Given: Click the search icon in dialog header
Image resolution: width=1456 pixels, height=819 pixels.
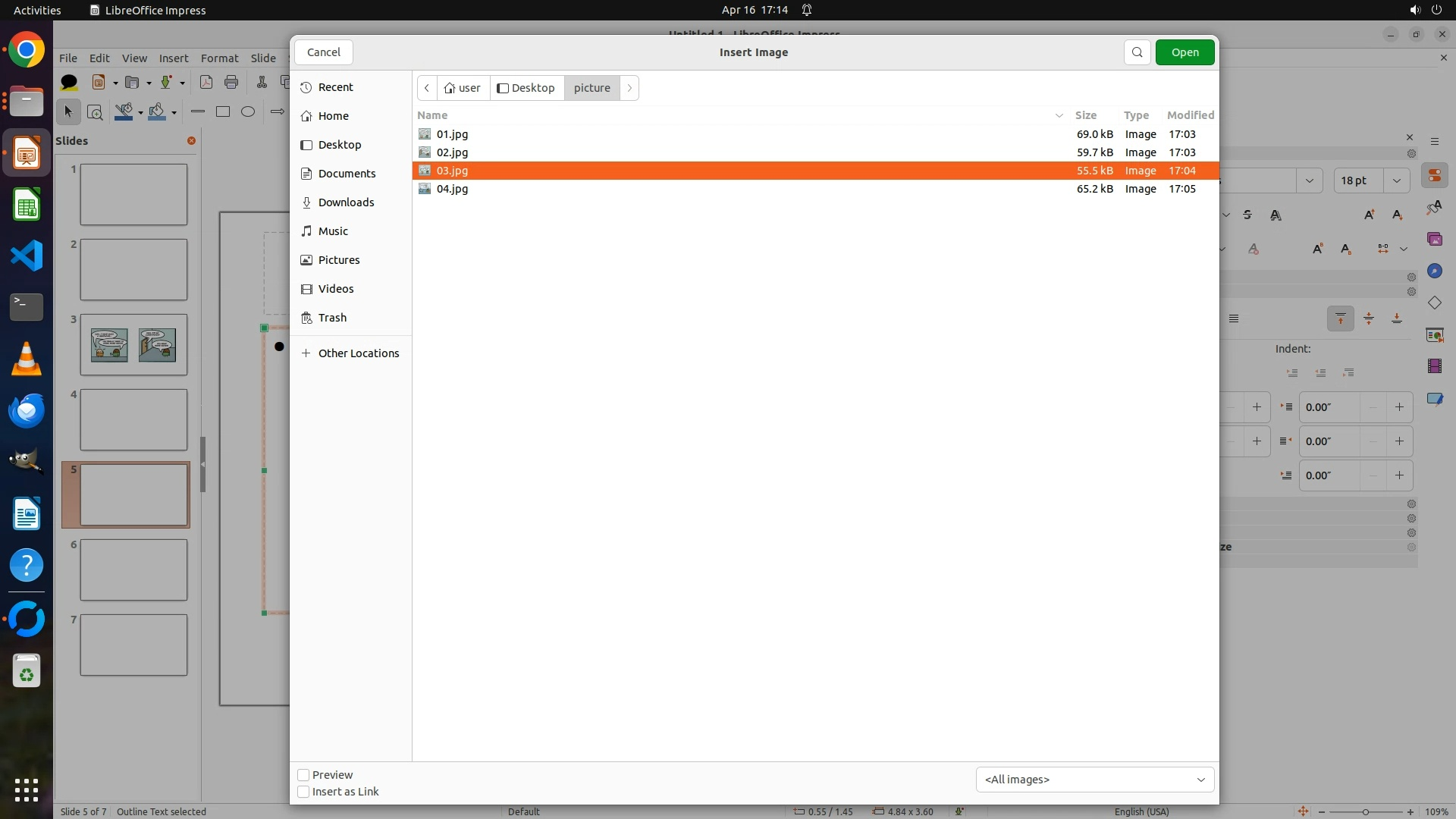Looking at the screenshot, I should 1137,52.
